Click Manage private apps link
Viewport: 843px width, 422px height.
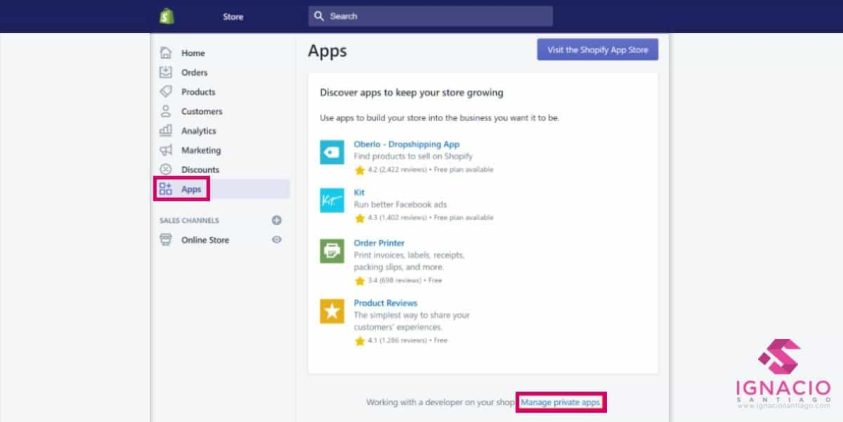tap(560, 402)
